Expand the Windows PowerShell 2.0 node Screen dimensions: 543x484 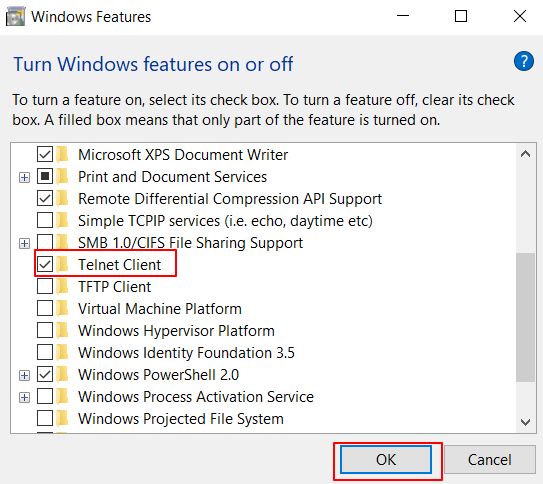24,375
